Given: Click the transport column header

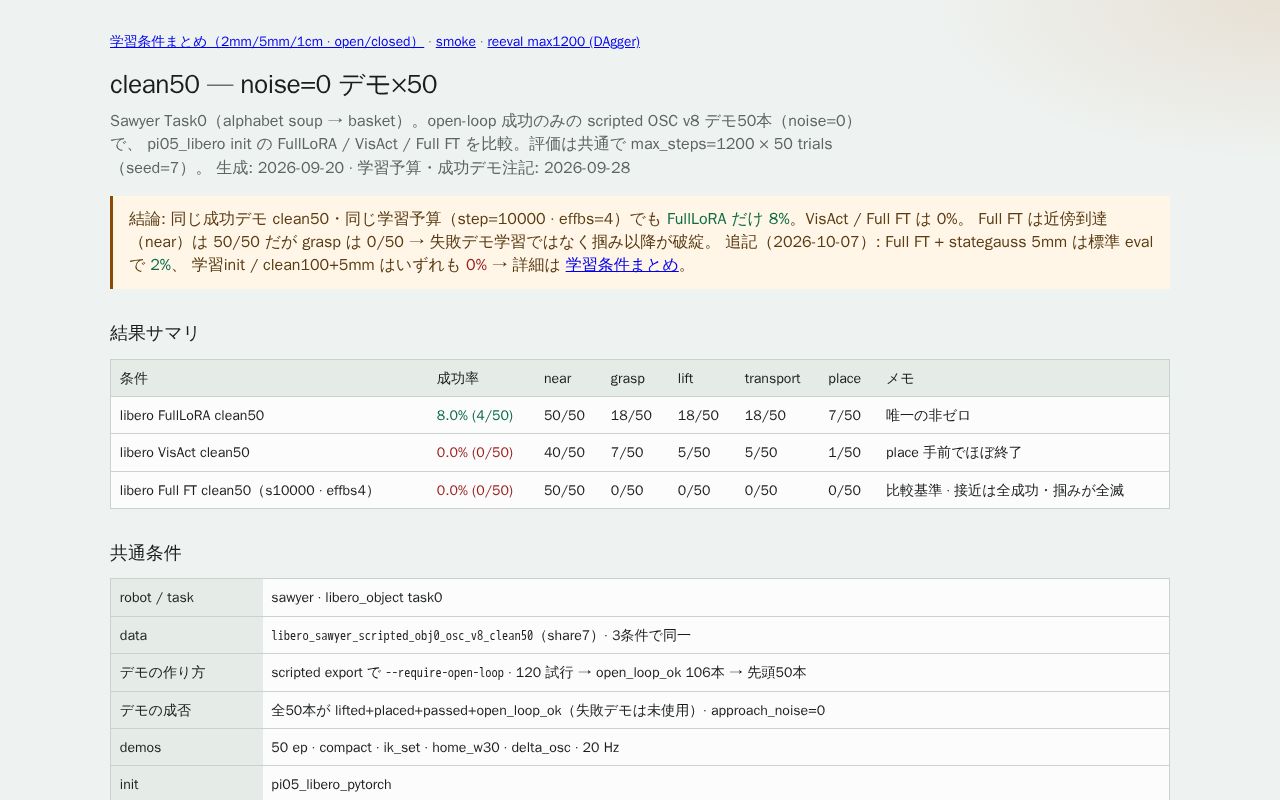Looking at the screenshot, I should (x=773, y=378).
